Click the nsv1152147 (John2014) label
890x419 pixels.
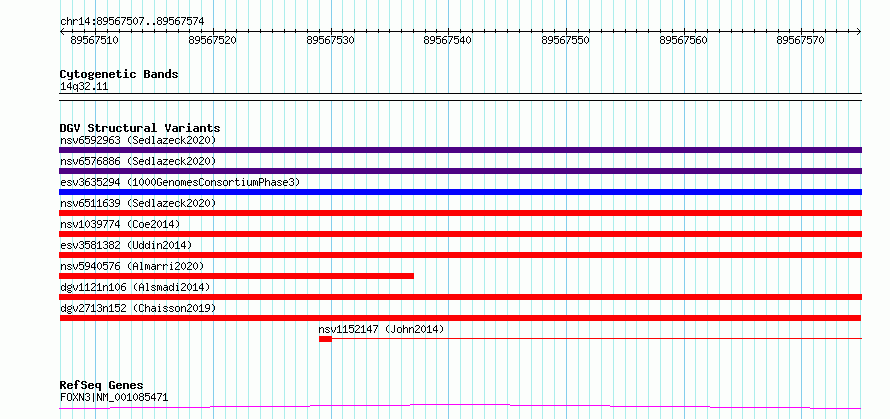pyautogui.click(x=381, y=329)
